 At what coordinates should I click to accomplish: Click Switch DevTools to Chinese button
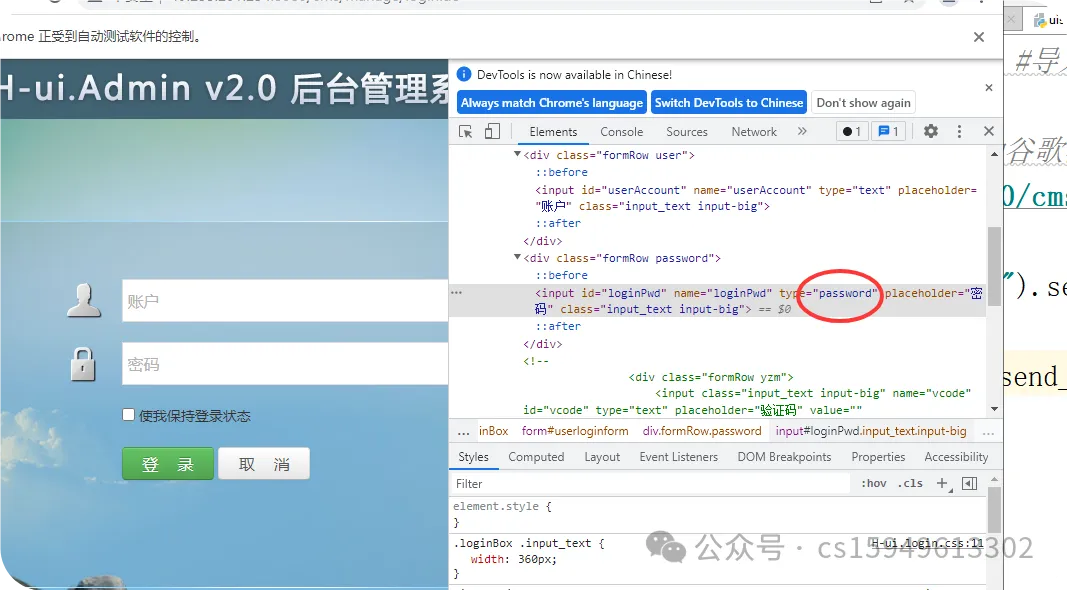pos(729,103)
